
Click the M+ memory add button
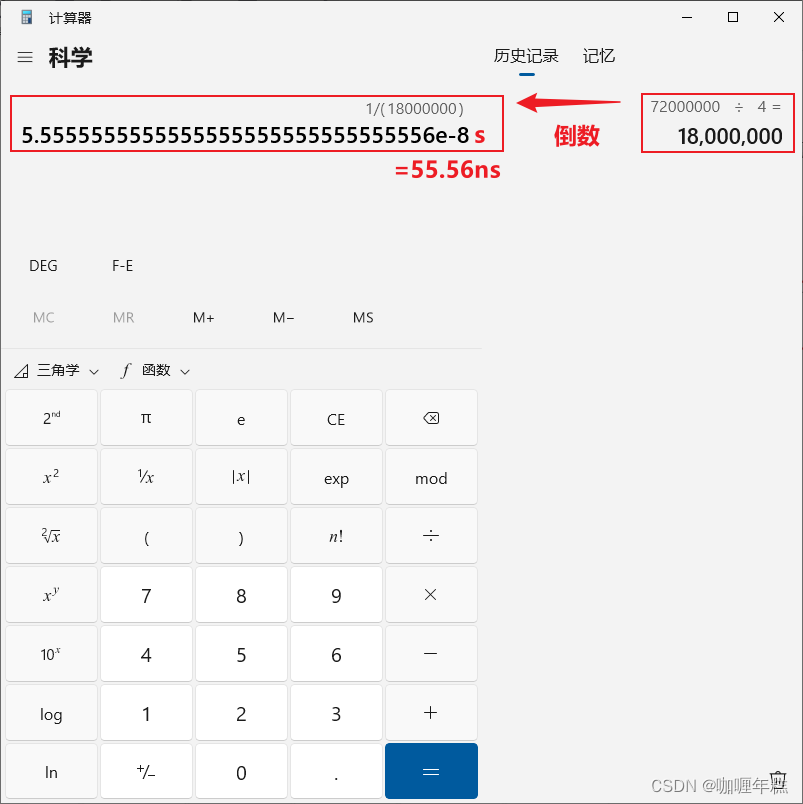point(204,317)
